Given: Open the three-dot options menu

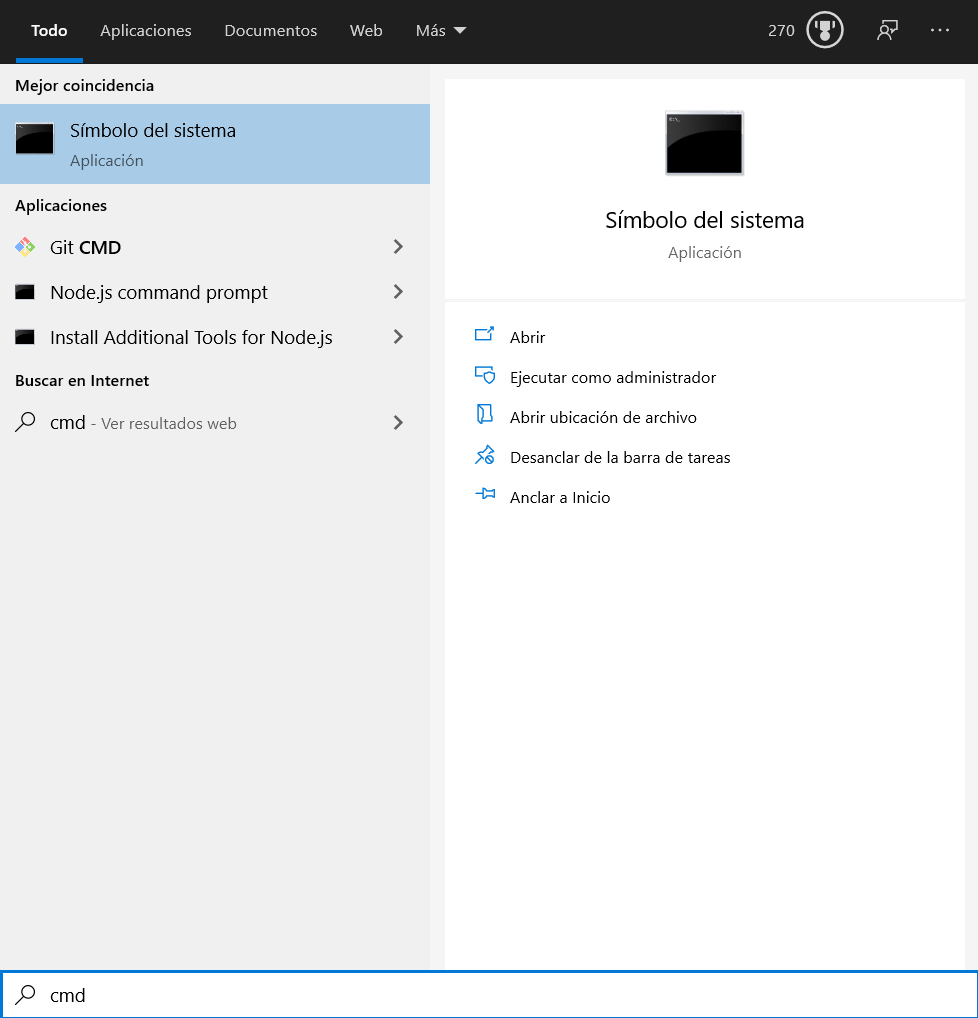Looking at the screenshot, I should [x=939, y=30].
